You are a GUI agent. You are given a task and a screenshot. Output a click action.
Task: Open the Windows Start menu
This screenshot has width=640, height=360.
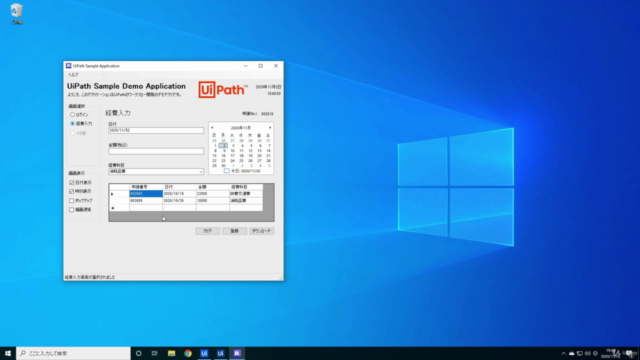click(x=8, y=353)
